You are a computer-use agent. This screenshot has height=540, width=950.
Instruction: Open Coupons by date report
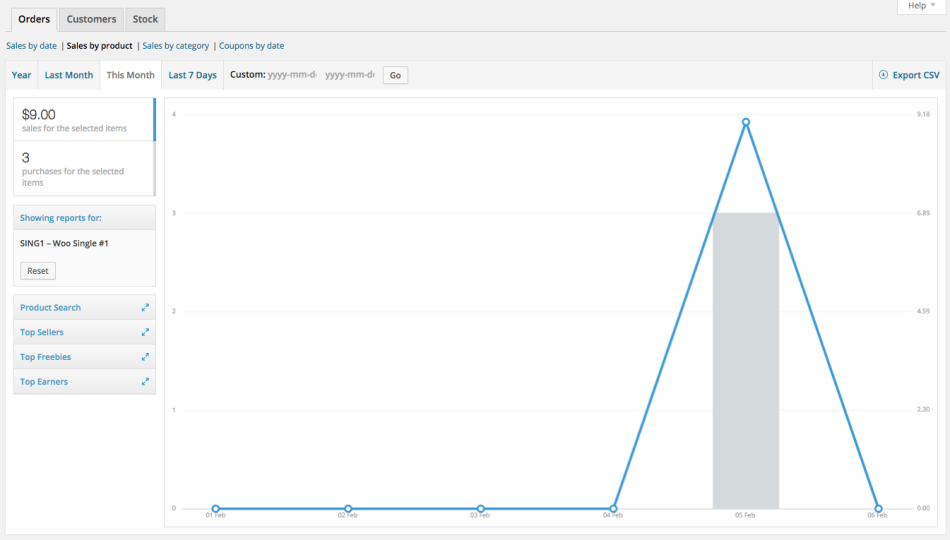click(x=251, y=46)
